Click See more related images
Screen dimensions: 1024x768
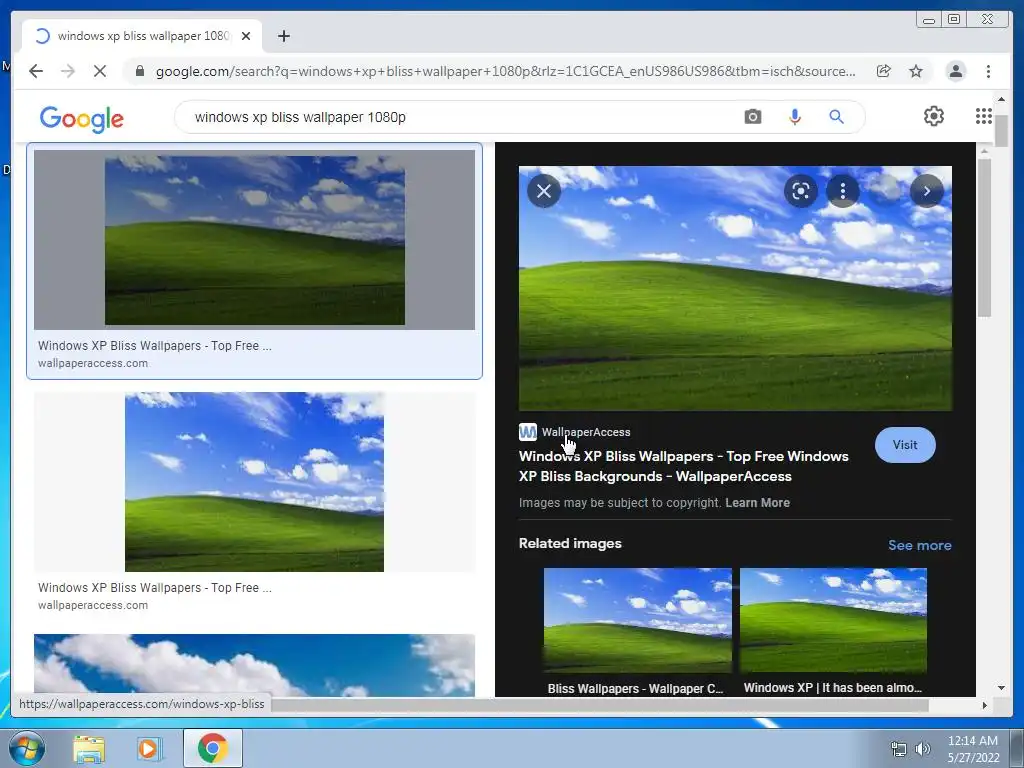tap(920, 545)
